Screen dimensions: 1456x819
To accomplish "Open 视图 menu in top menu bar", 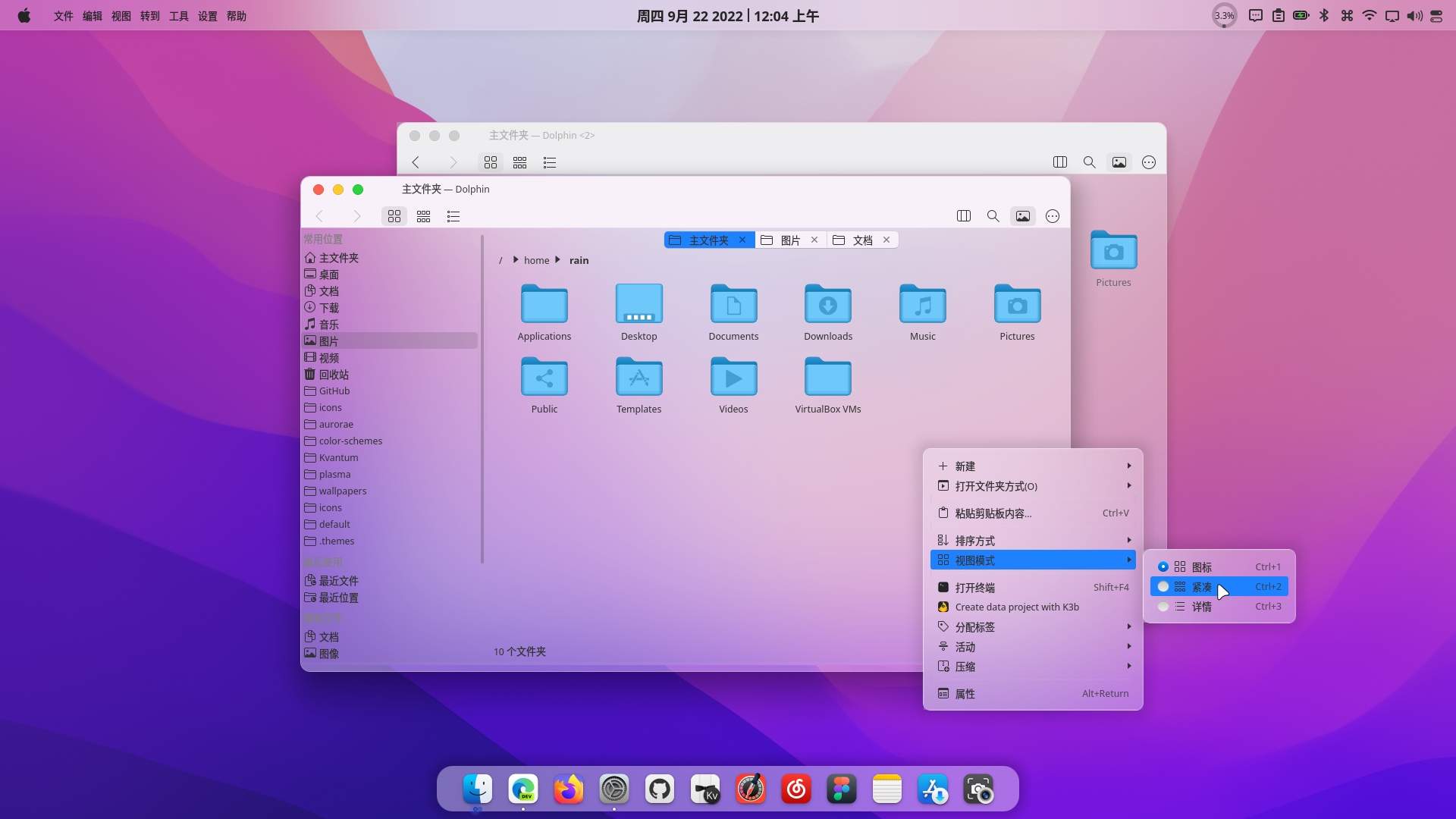I will click(x=121, y=16).
